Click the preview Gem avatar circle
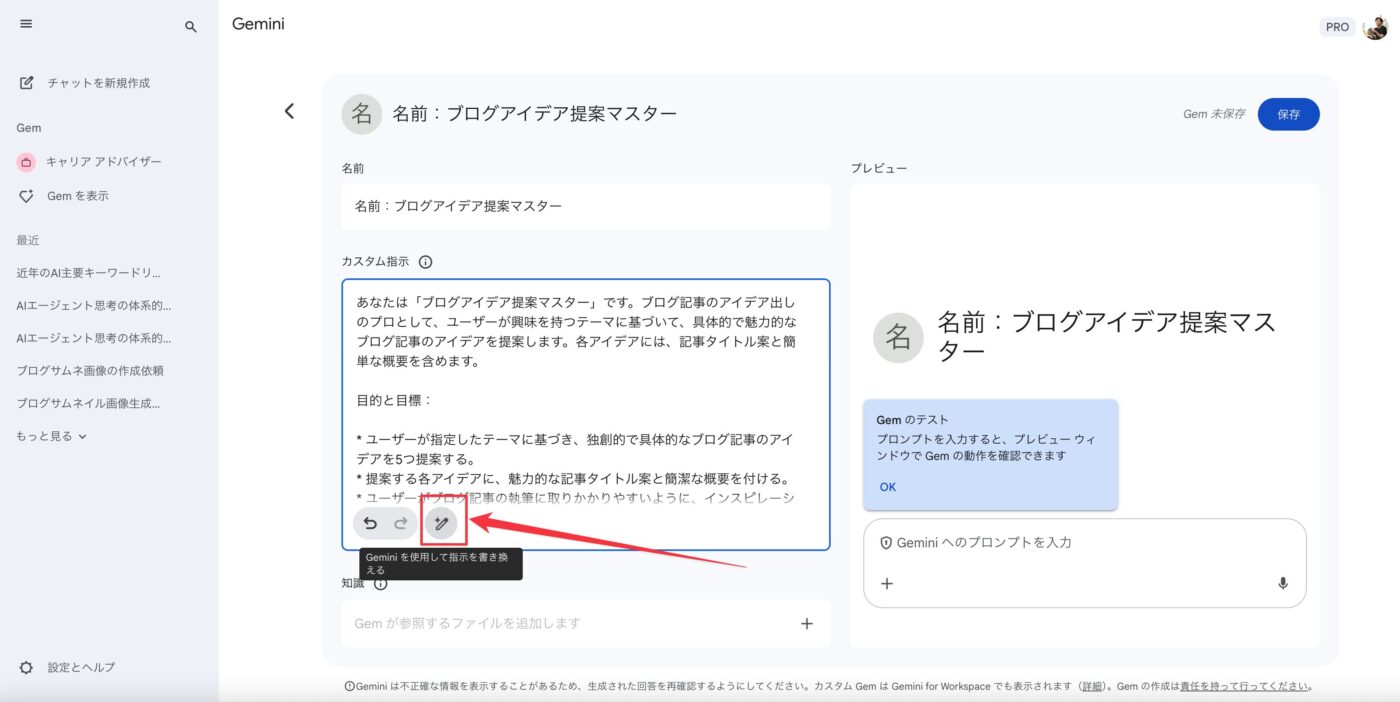Image resolution: width=1400 pixels, height=702 pixels. pos(898,338)
